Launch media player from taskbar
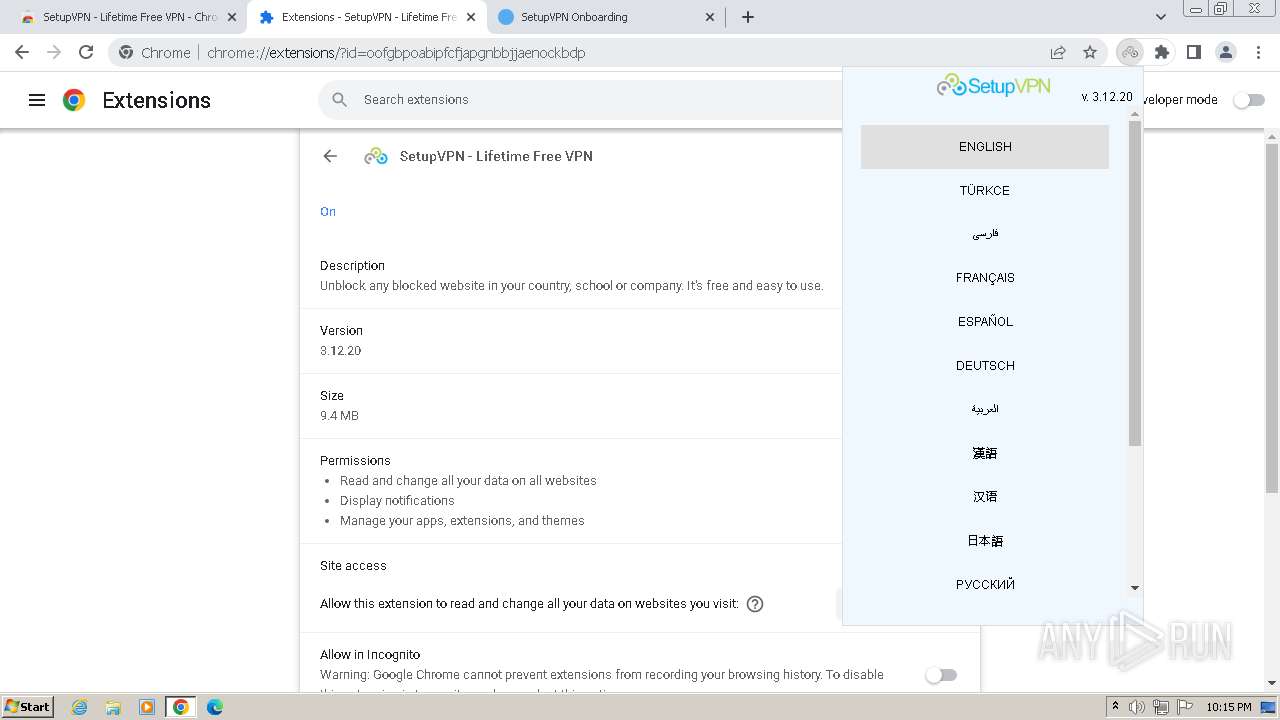Image resolution: width=1280 pixels, height=720 pixels. [147, 707]
